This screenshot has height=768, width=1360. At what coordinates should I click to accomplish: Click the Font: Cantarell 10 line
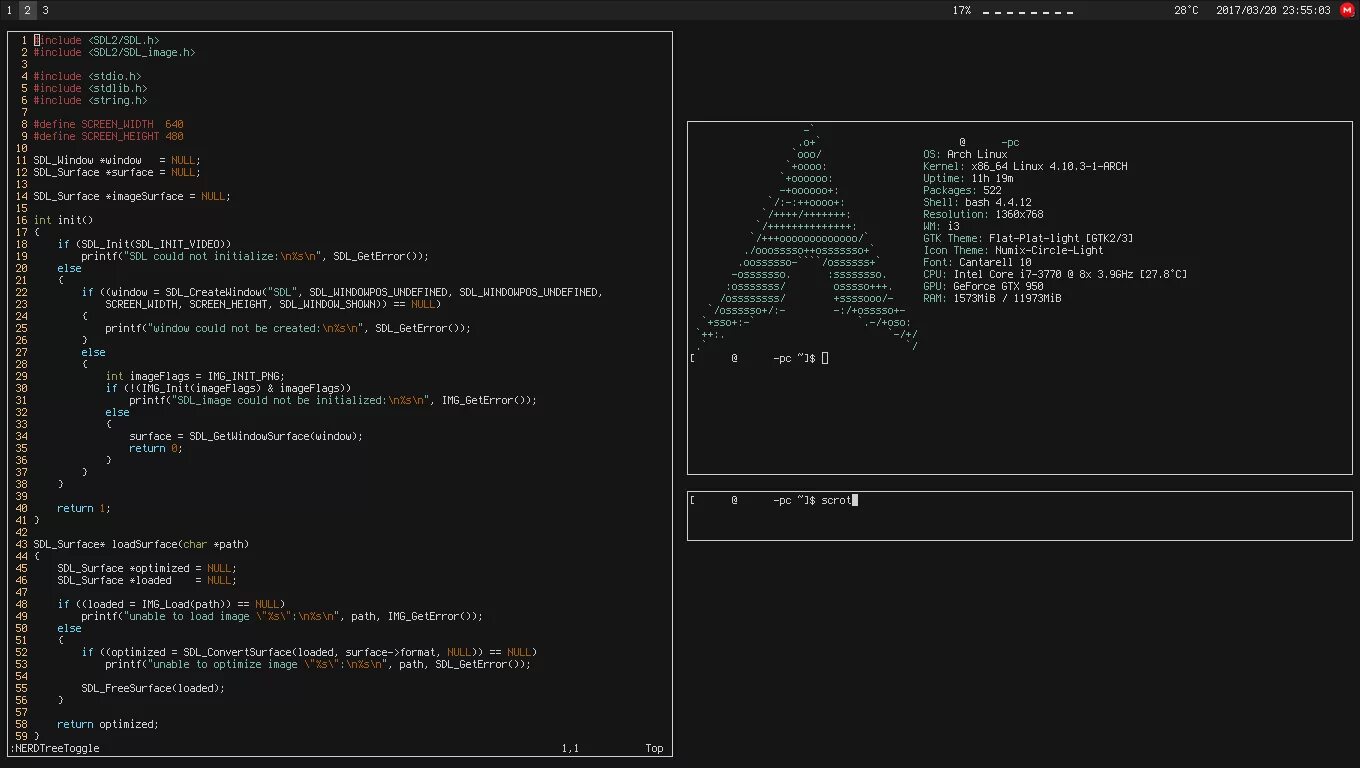pos(977,262)
